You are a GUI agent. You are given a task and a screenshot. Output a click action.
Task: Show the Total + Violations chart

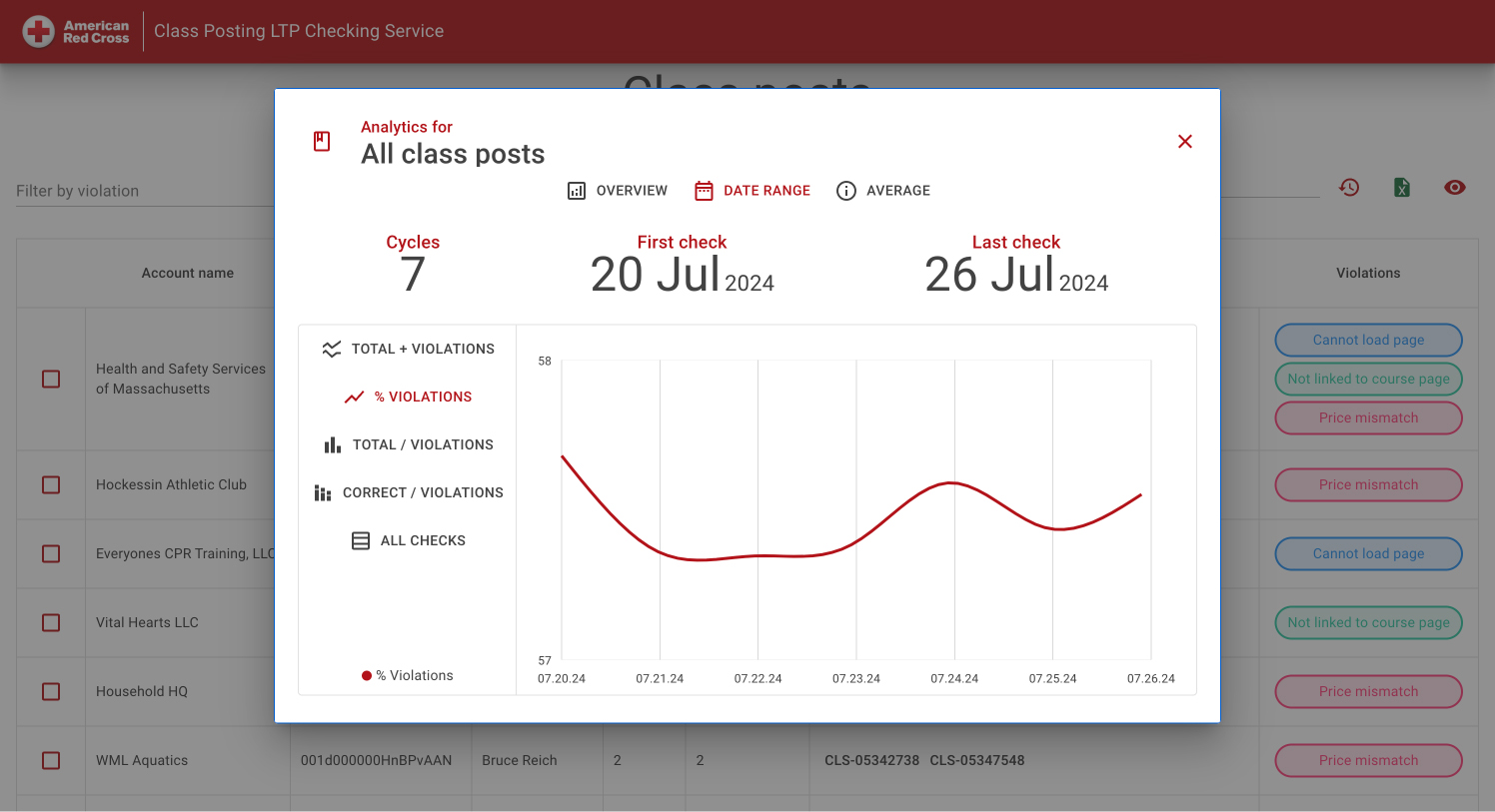click(408, 349)
